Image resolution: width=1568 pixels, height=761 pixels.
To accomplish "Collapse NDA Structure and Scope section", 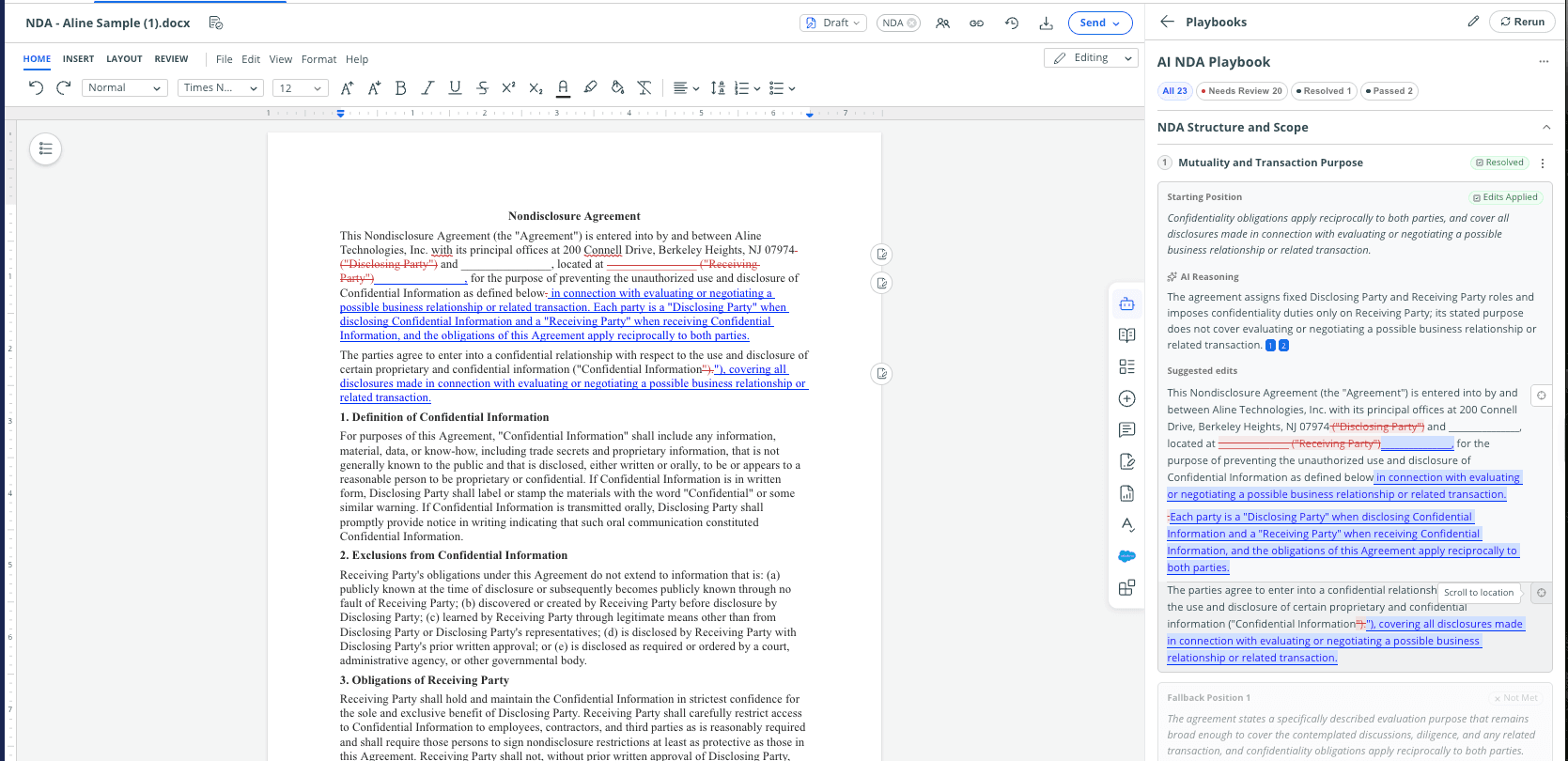I will pos(1546,128).
